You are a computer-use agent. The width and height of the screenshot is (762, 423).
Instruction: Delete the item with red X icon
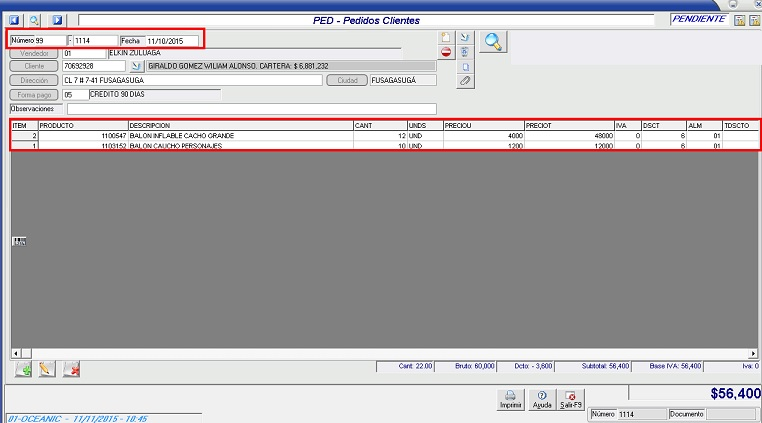pyautogui.click(x=71, y=370)
